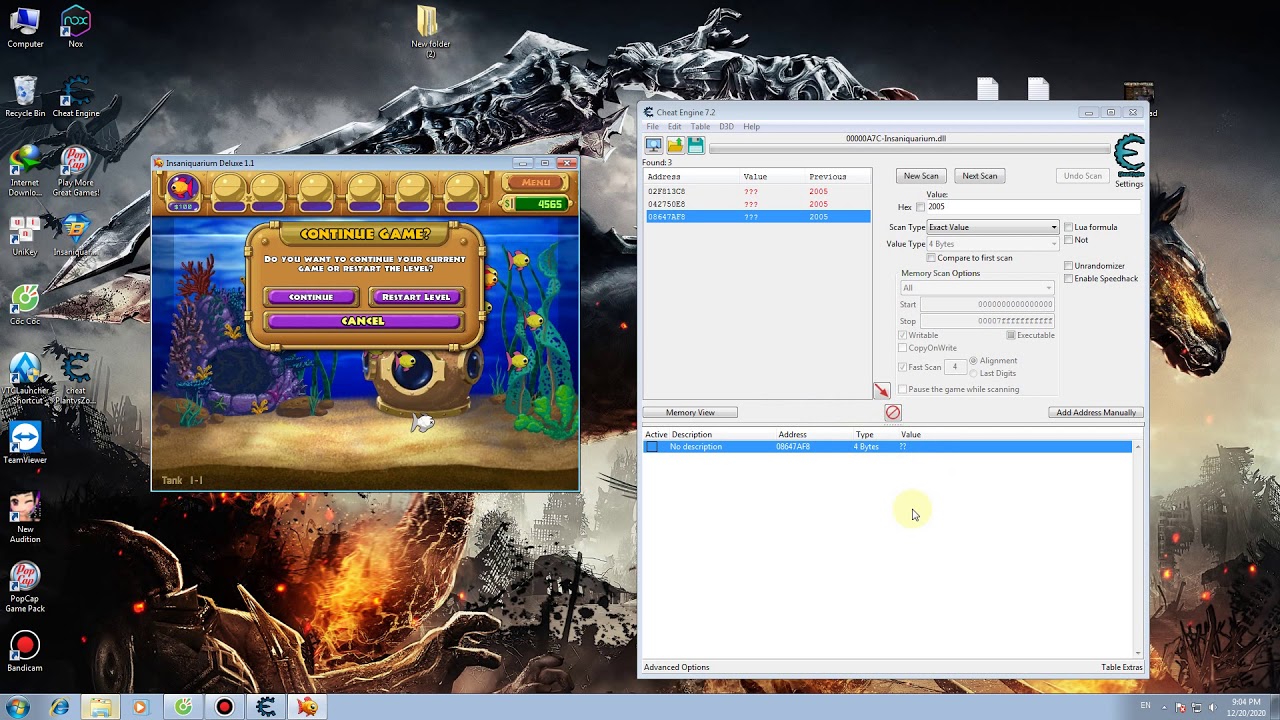Open Memory View

point(690,412)
